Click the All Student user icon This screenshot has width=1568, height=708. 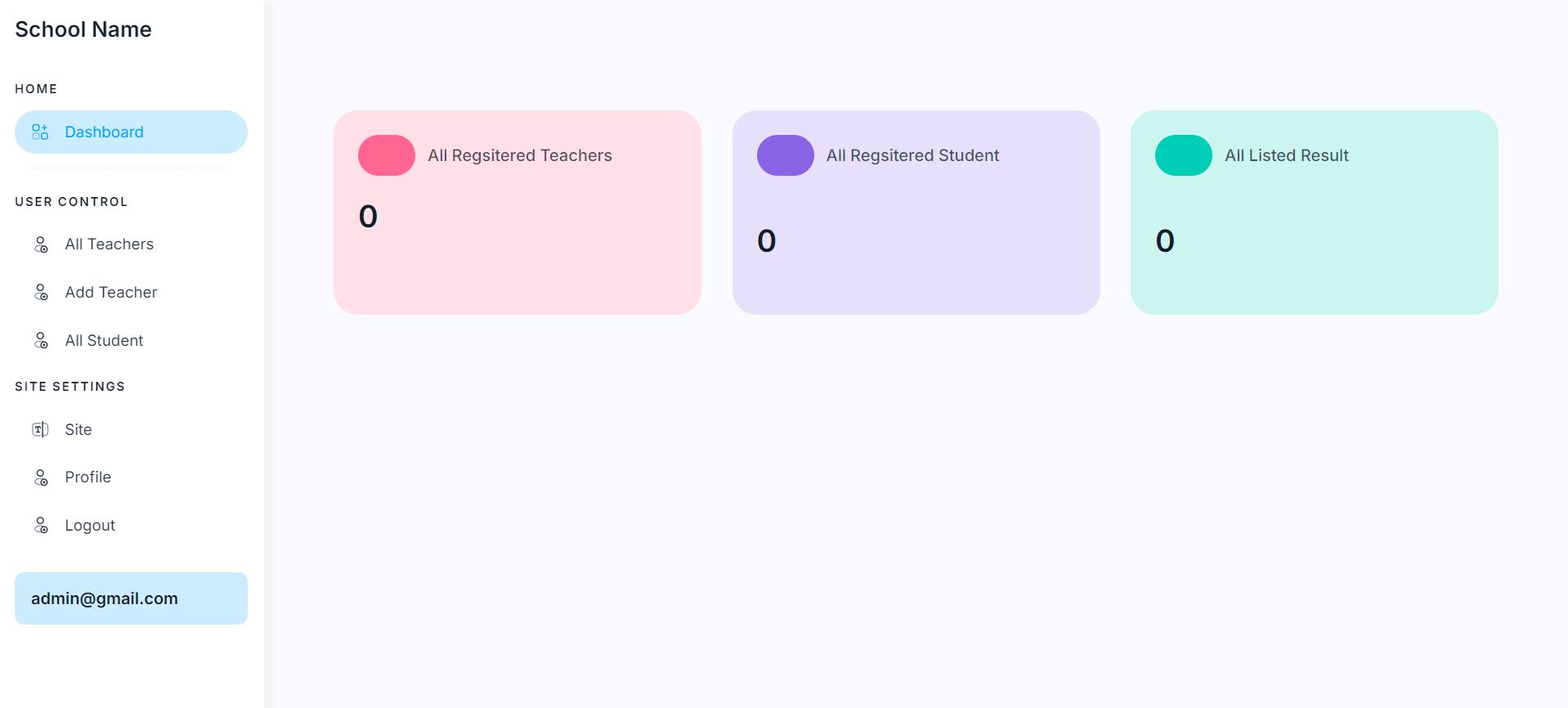[x=41, y=341]
